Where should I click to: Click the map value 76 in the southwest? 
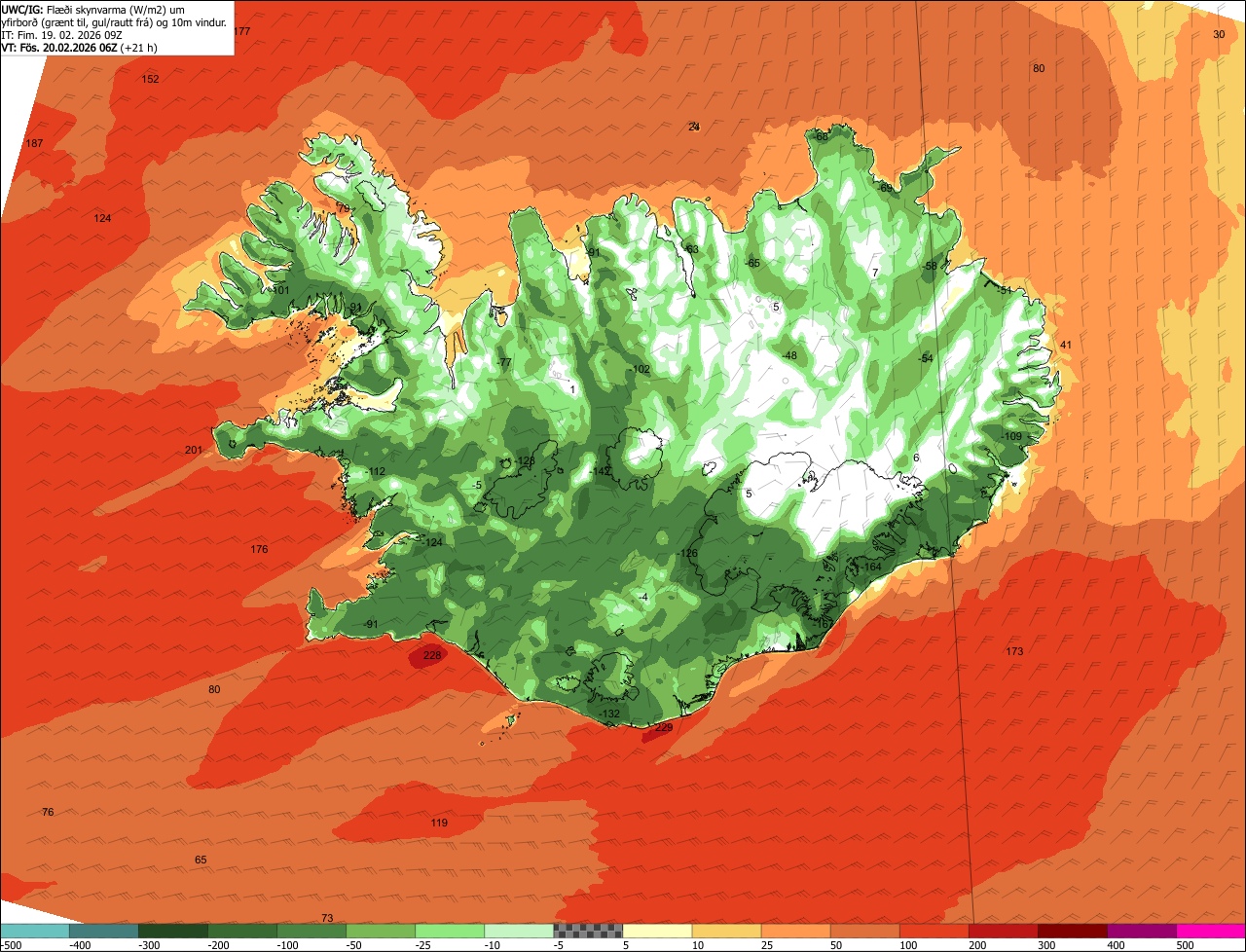pyautogui.click(x=48, y=812)
